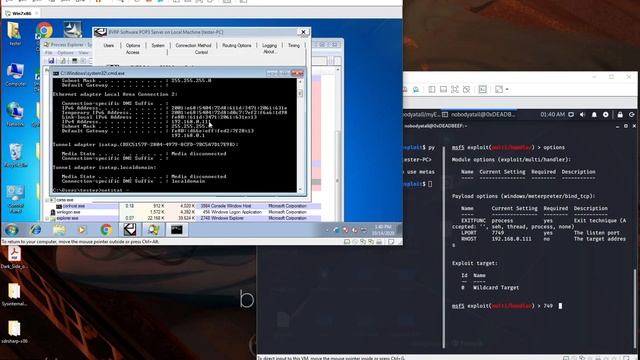
Task: Open Windows Explorer folder on taskbar
Action: [59, 230]
